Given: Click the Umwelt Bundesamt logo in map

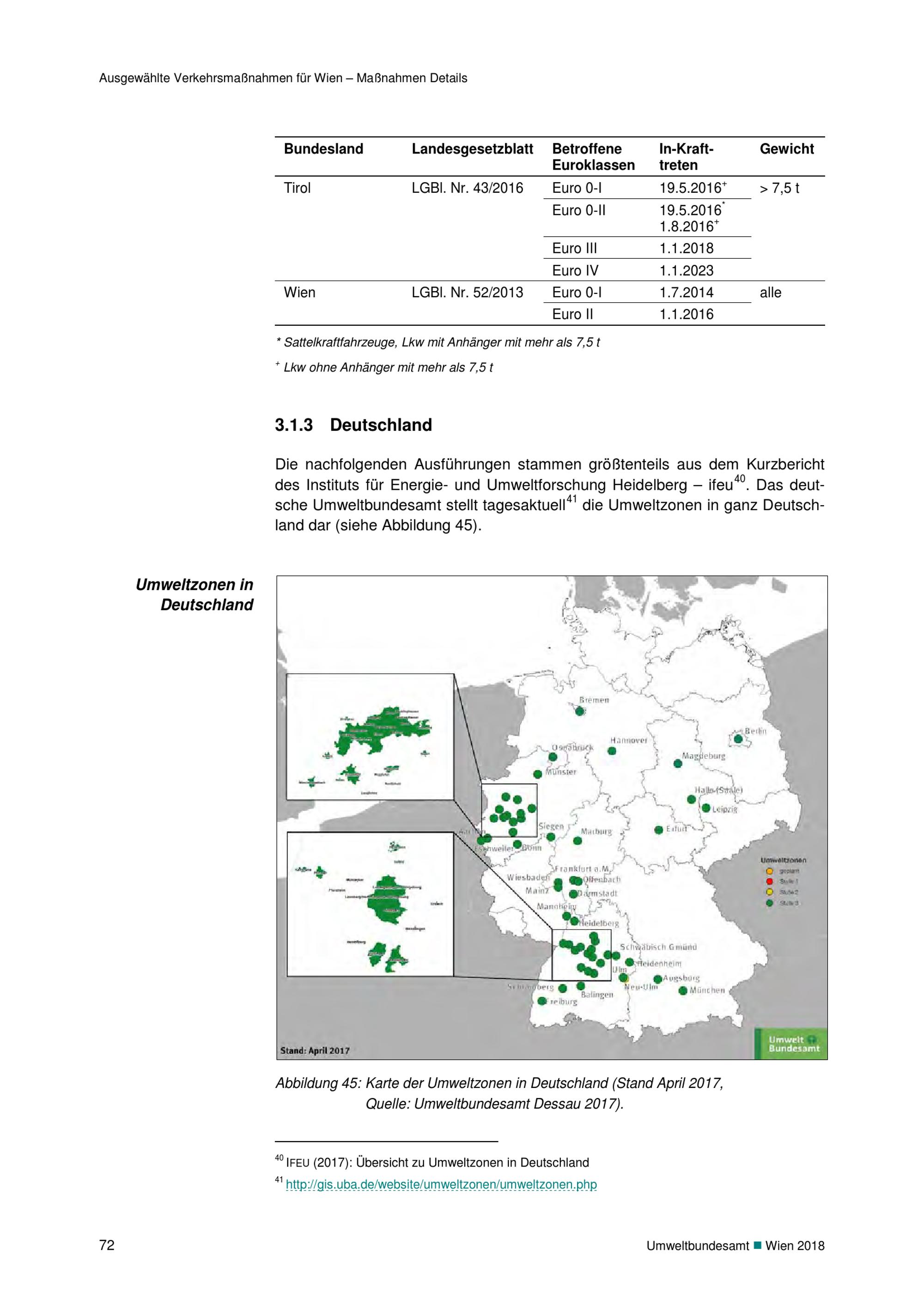Looking at the screenshot, I should tap(791, 1044).
